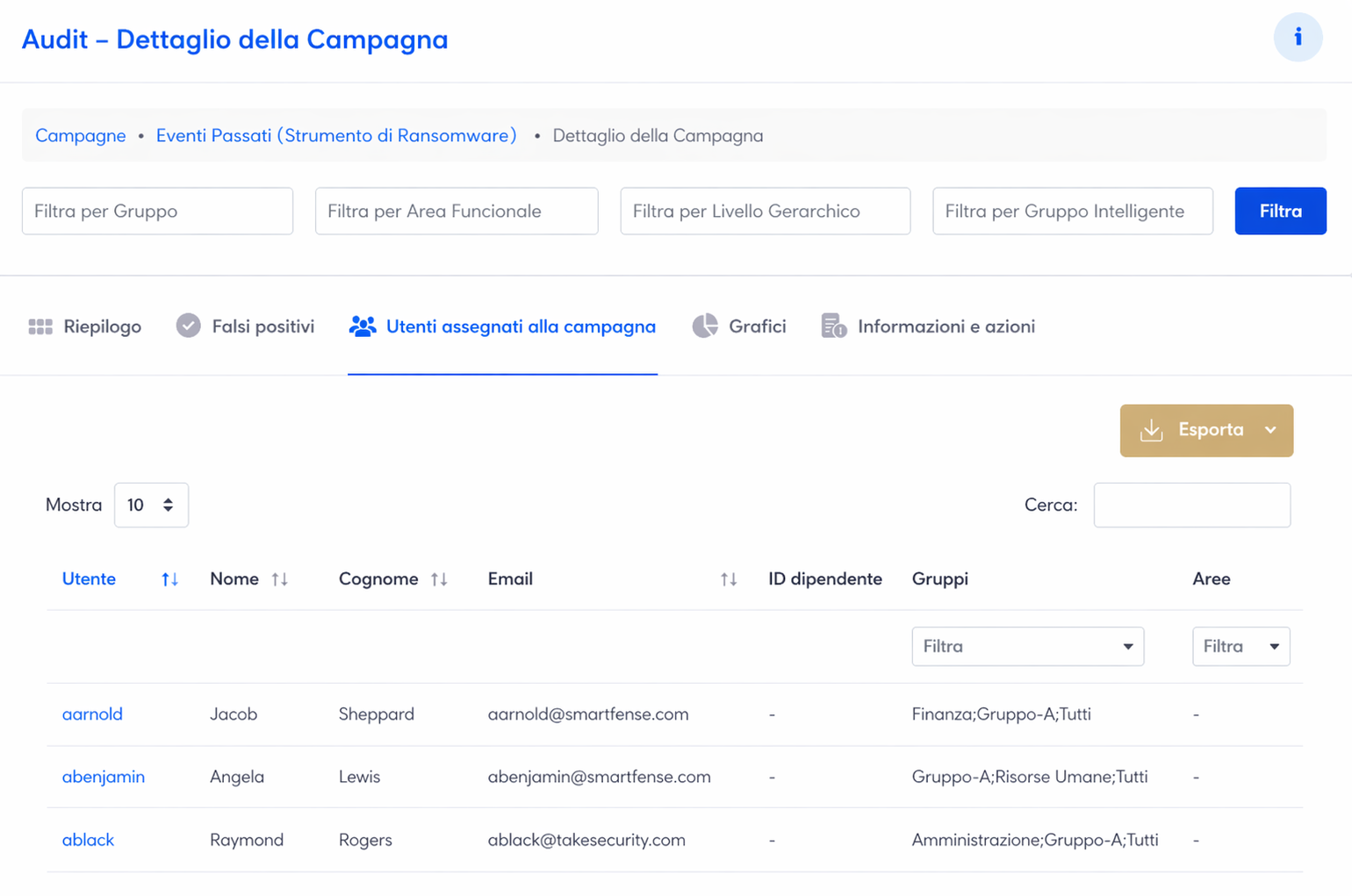Click surname Lewis
The width and height of the screenshot is (1352, 896).
360,777
